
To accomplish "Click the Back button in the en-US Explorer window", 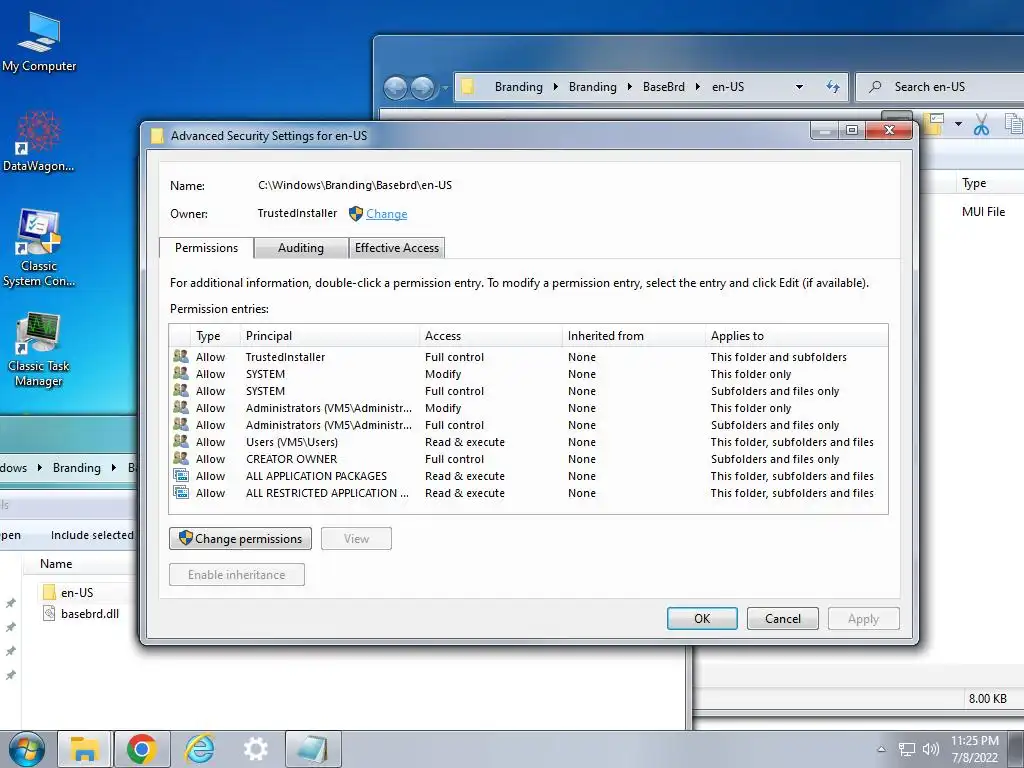I will (395, 87).
